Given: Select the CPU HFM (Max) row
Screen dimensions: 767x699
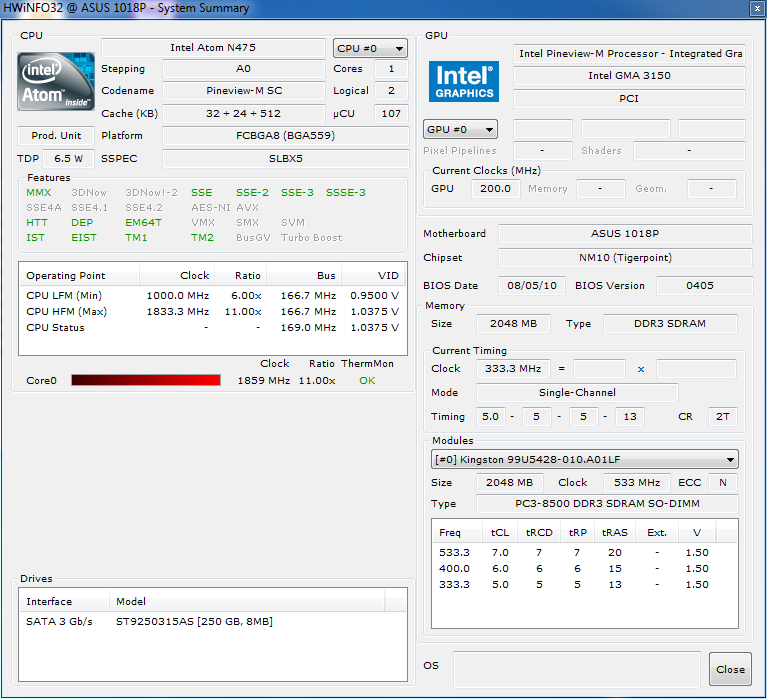Looking at the screenshot, I should tap(212, 312).
